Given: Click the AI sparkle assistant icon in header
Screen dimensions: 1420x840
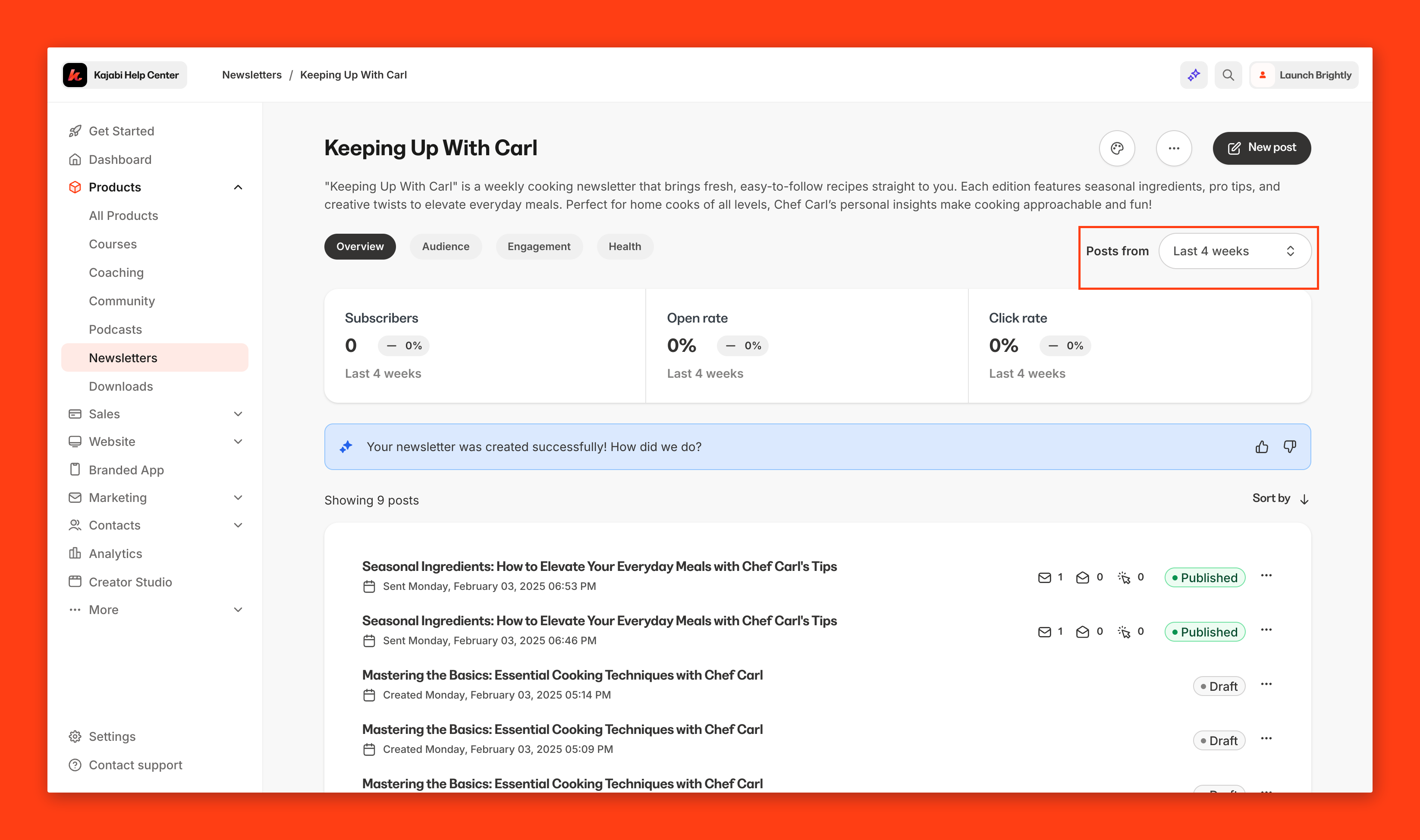Looking at the screenshot, I should [x=1194, y=75].
